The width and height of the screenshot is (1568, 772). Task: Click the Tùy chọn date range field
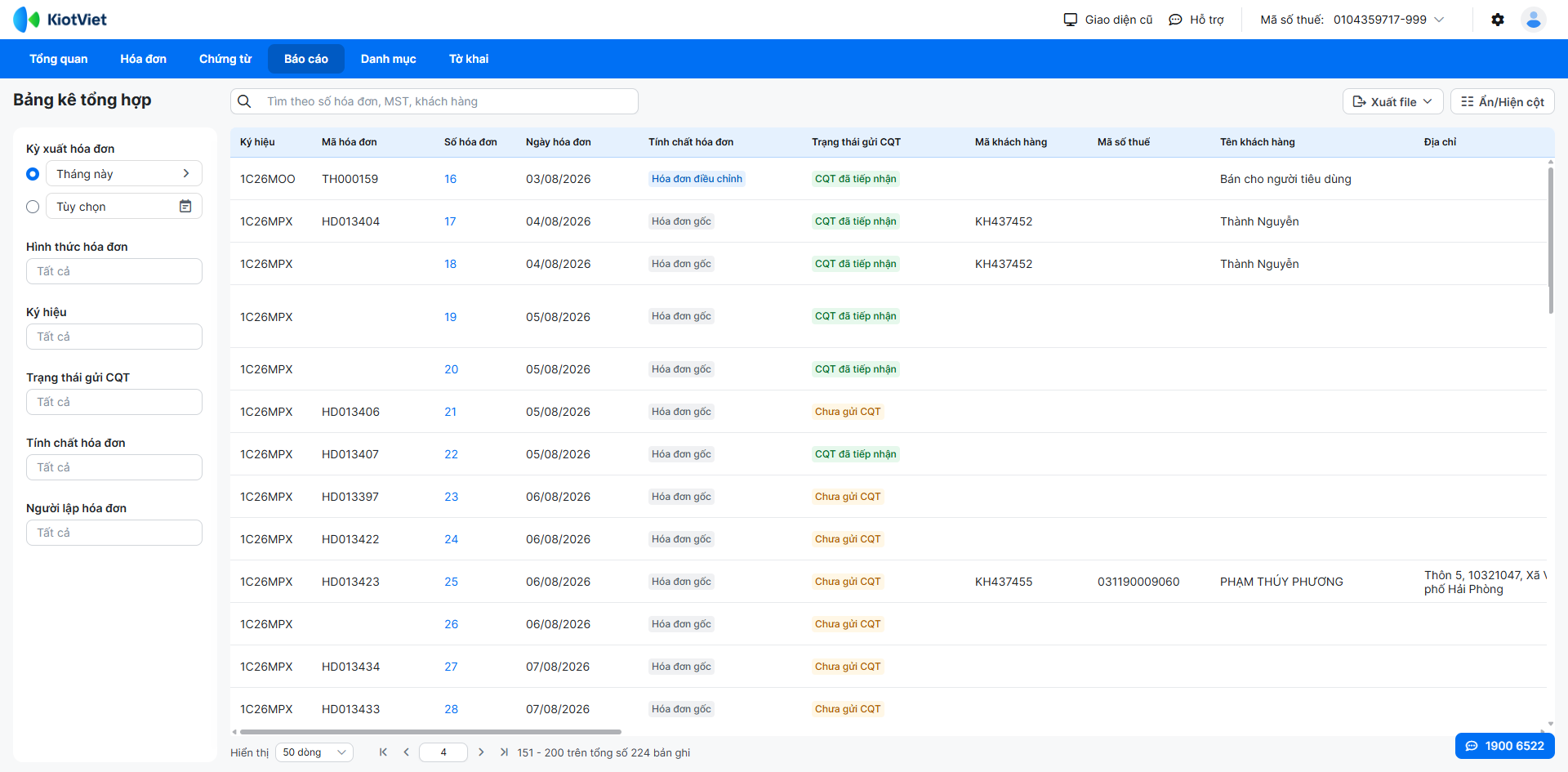click(124, 207)
